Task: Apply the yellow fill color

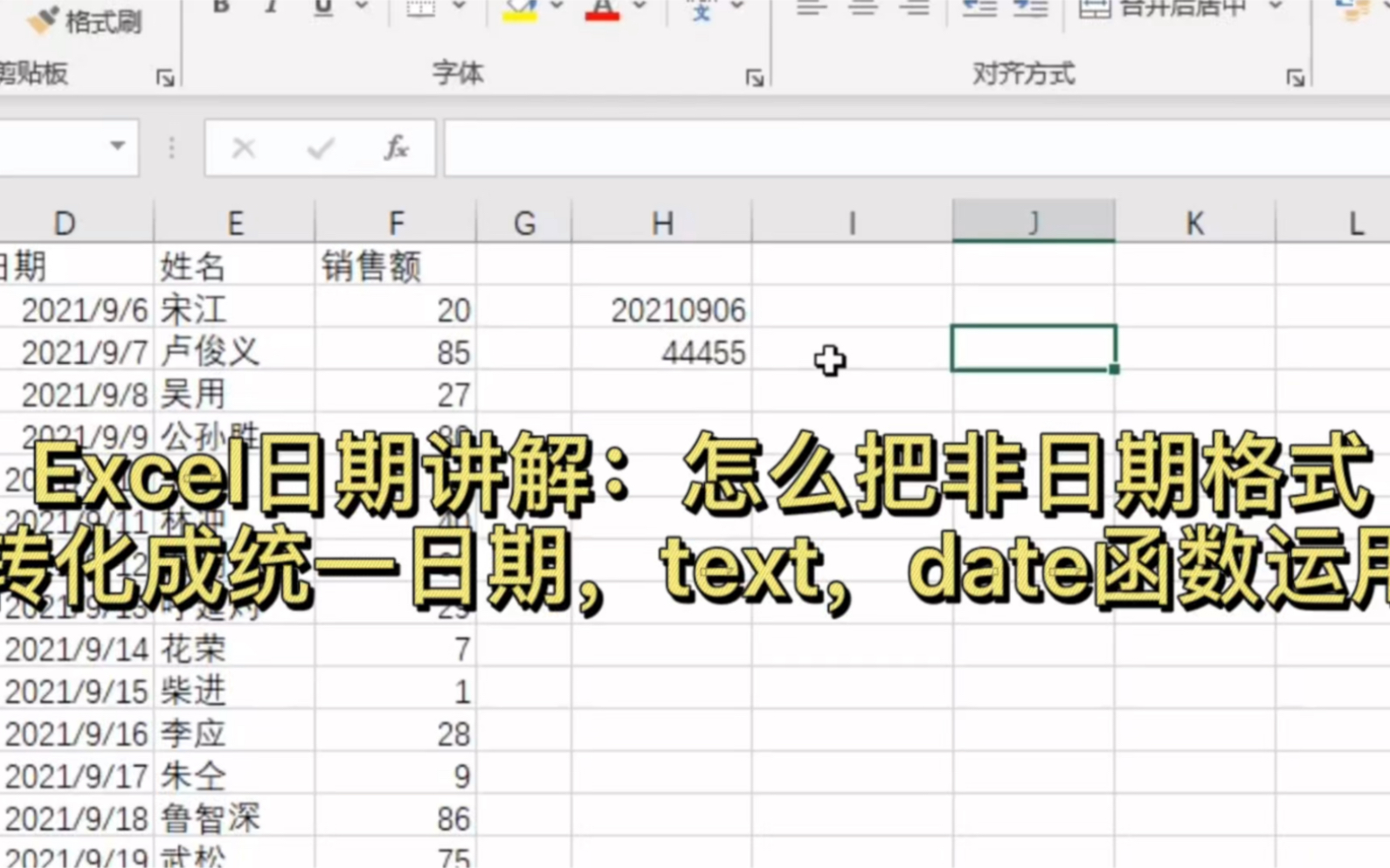Action: (520, 9)
